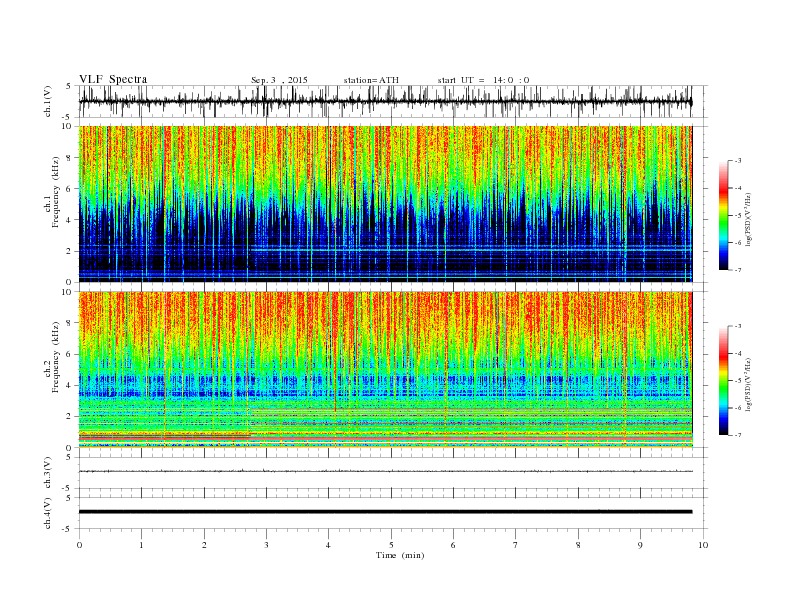
Task: Click the "ch.4(V)" axis label
Action: point(48,513)
